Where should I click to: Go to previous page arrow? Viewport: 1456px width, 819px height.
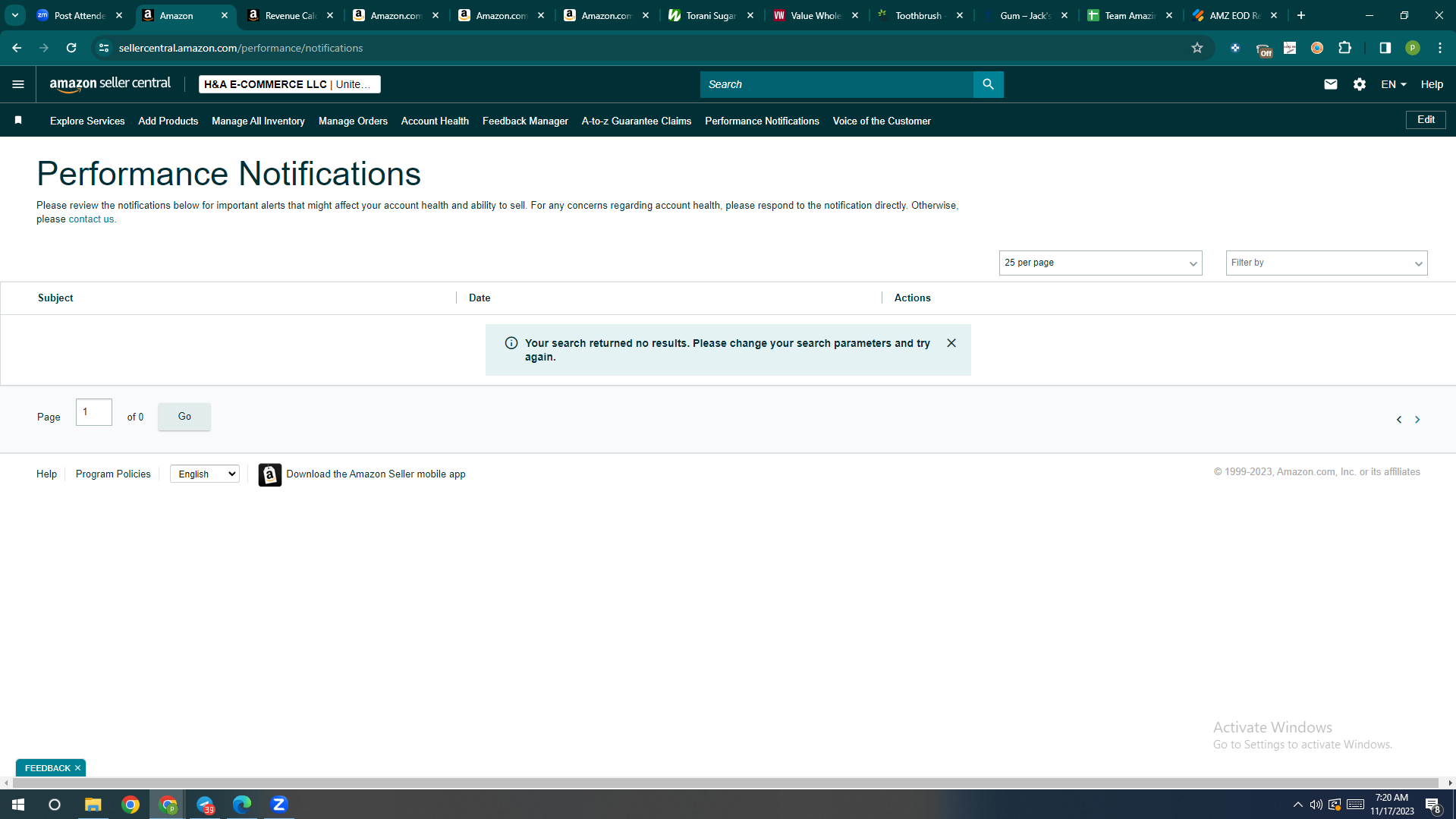(x=1399, y=420)
